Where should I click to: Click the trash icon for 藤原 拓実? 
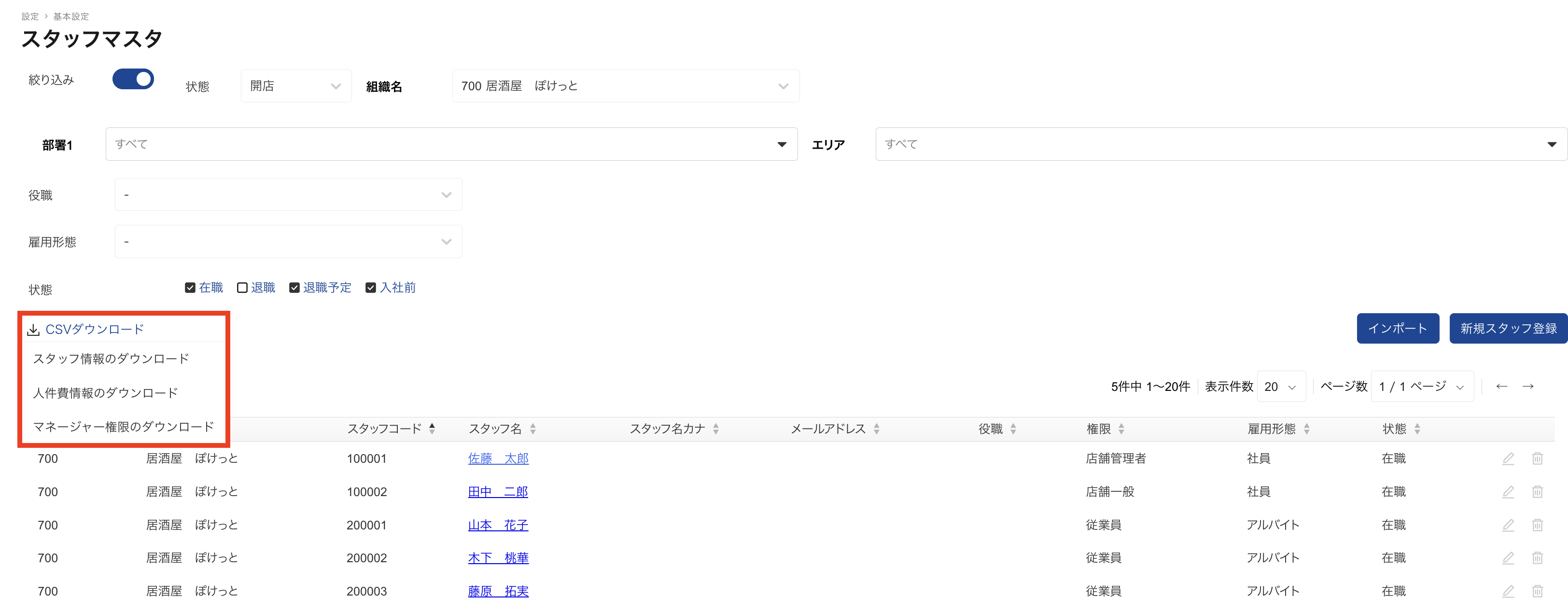click(1537, 591)
